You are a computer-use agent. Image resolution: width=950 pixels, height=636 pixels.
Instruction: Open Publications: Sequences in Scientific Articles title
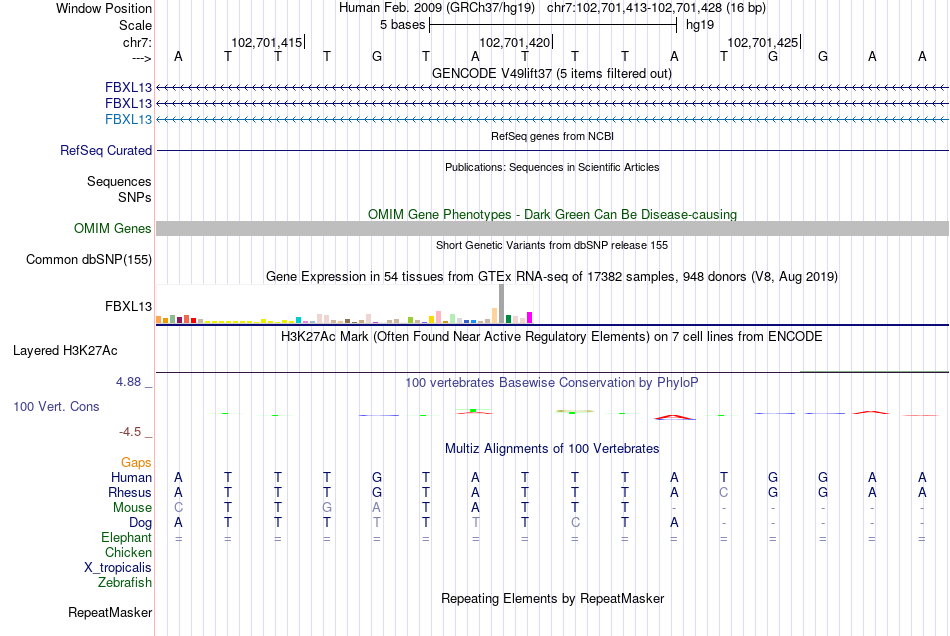(x=552, y=167)
